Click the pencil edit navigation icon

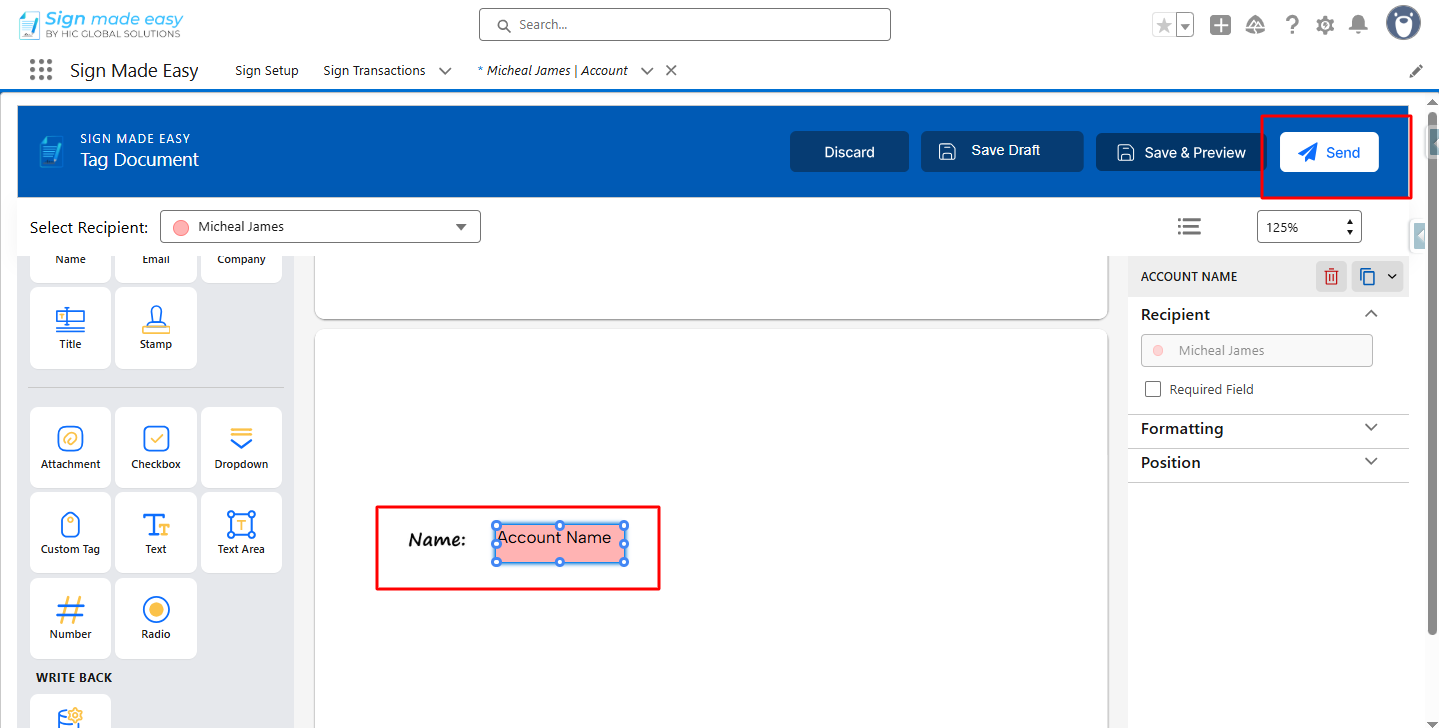pyautogui.click(x=1416, y=71)
